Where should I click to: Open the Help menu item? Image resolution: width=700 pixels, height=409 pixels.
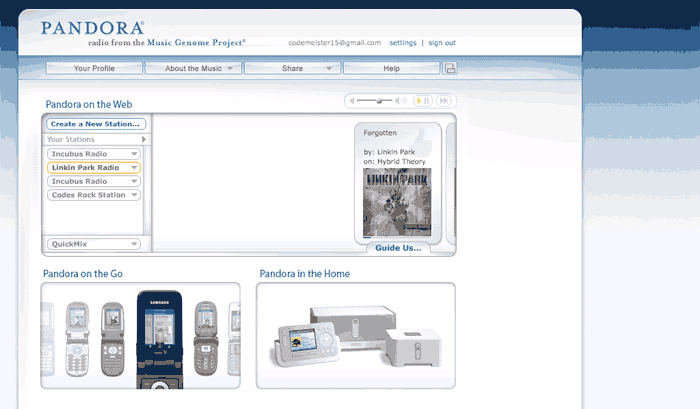coord(392,68)
